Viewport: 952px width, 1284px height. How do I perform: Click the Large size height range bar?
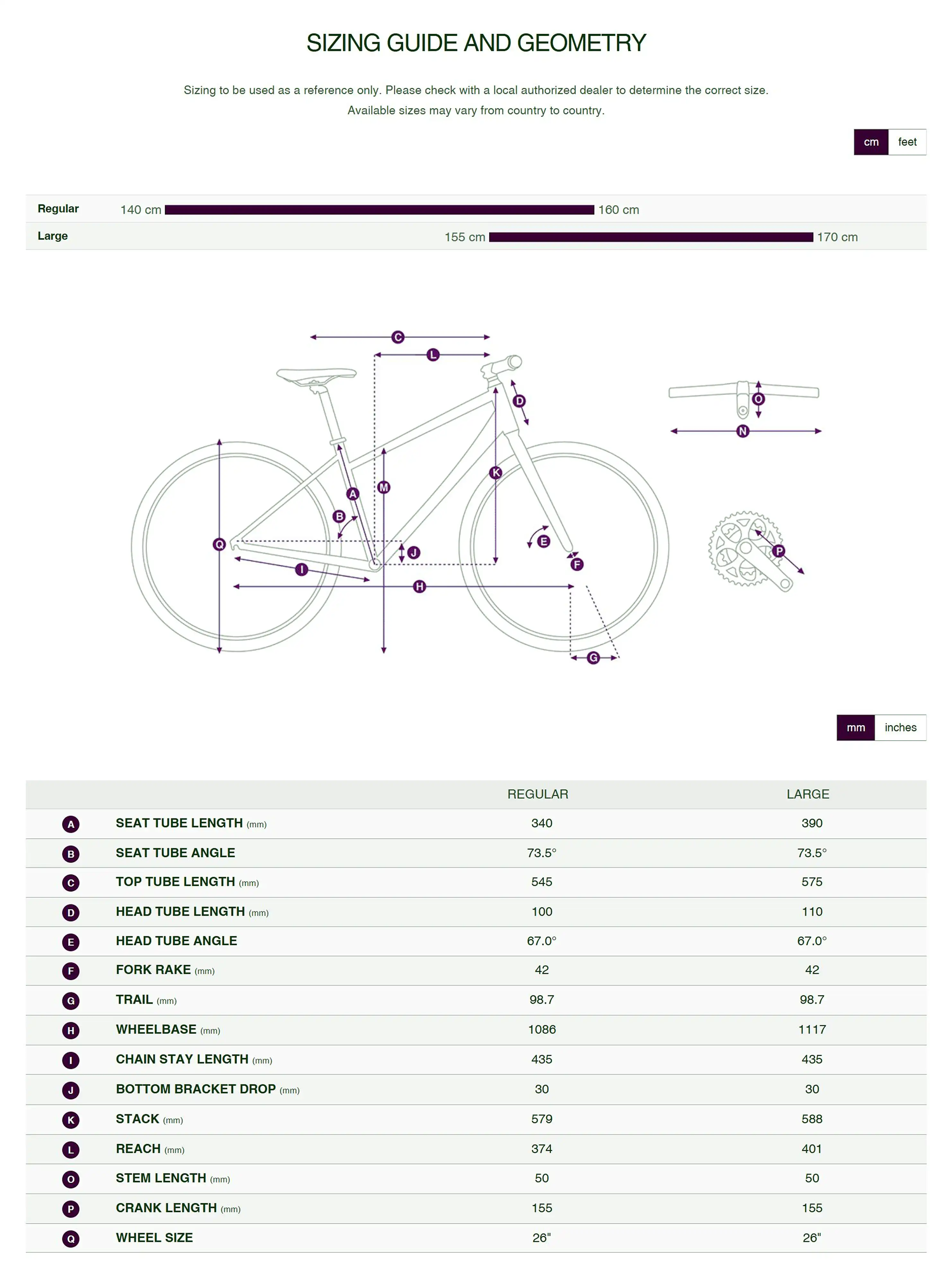651,237
